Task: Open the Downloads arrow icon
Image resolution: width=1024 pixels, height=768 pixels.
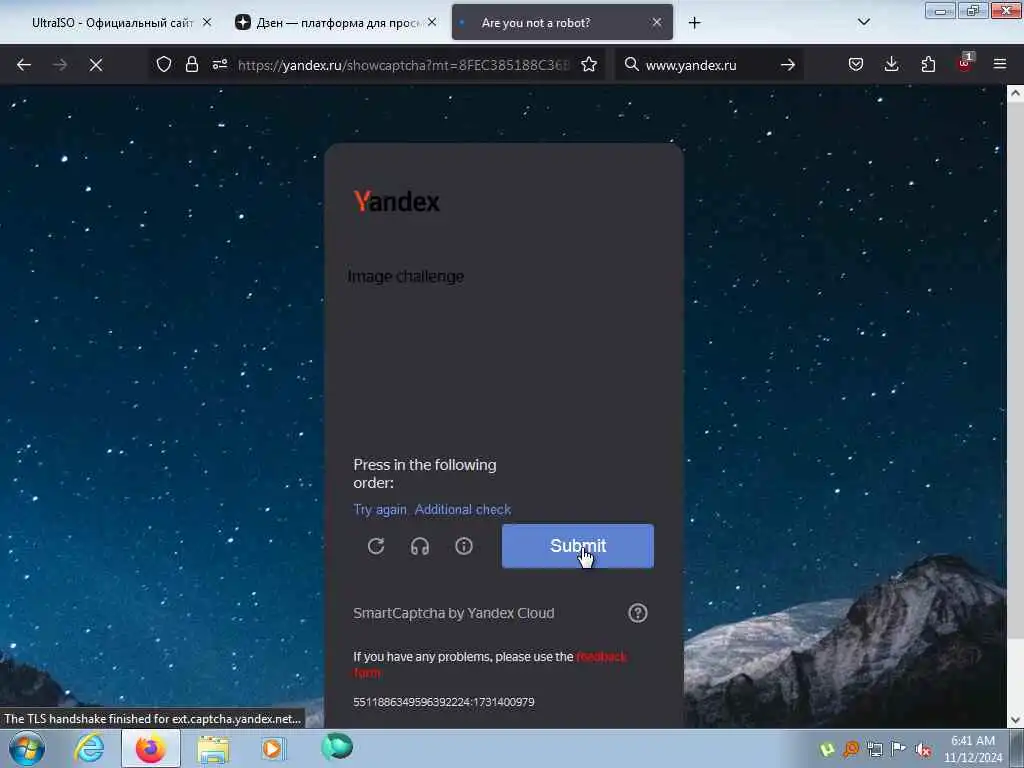Action: (x=891, y=64)
